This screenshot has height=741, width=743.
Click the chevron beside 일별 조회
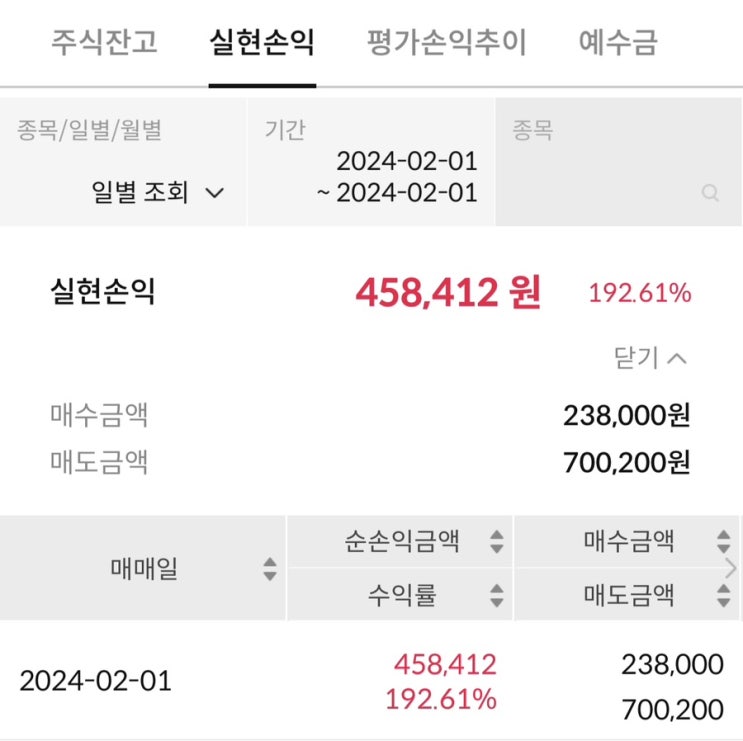214,193
